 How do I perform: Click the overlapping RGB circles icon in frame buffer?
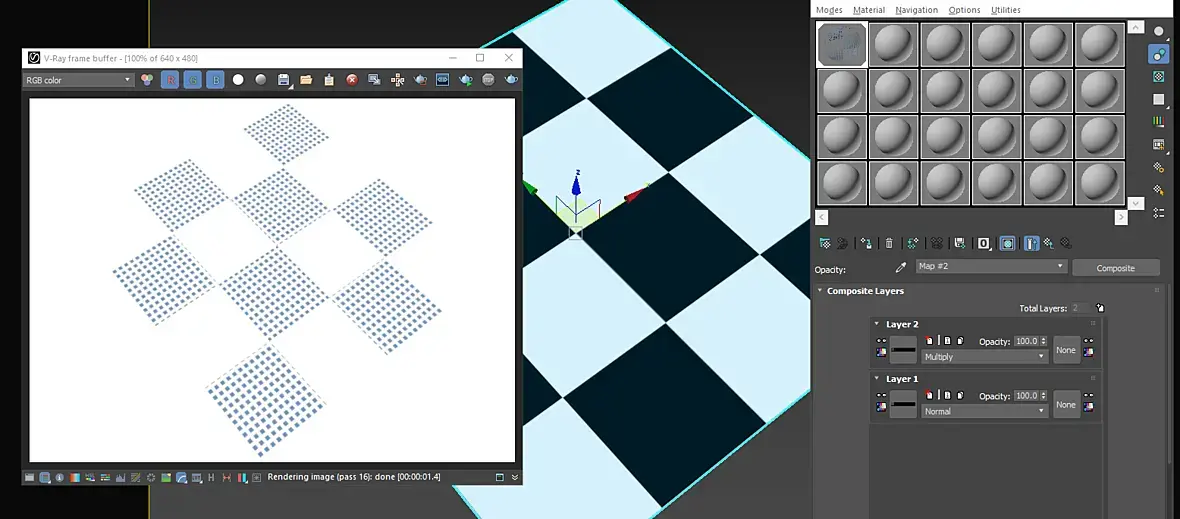click(x=148, y=79)
